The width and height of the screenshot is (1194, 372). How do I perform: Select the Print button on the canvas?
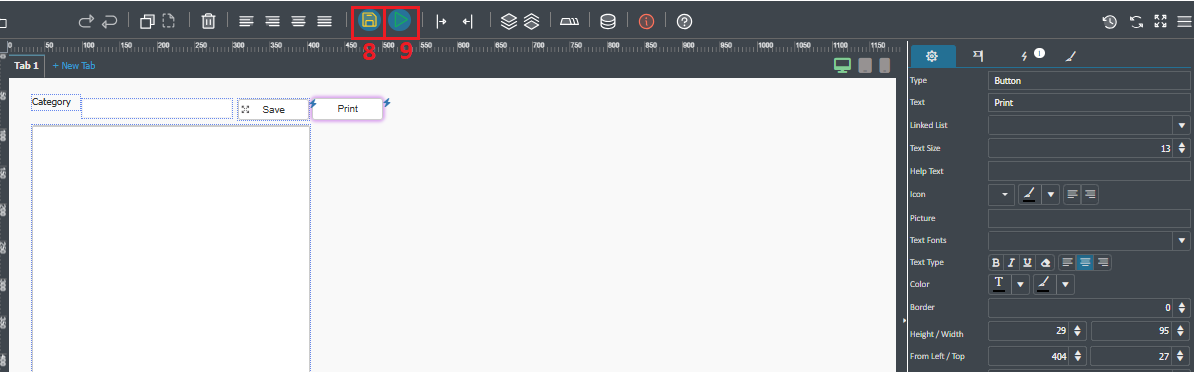click(x=347, y=109)
